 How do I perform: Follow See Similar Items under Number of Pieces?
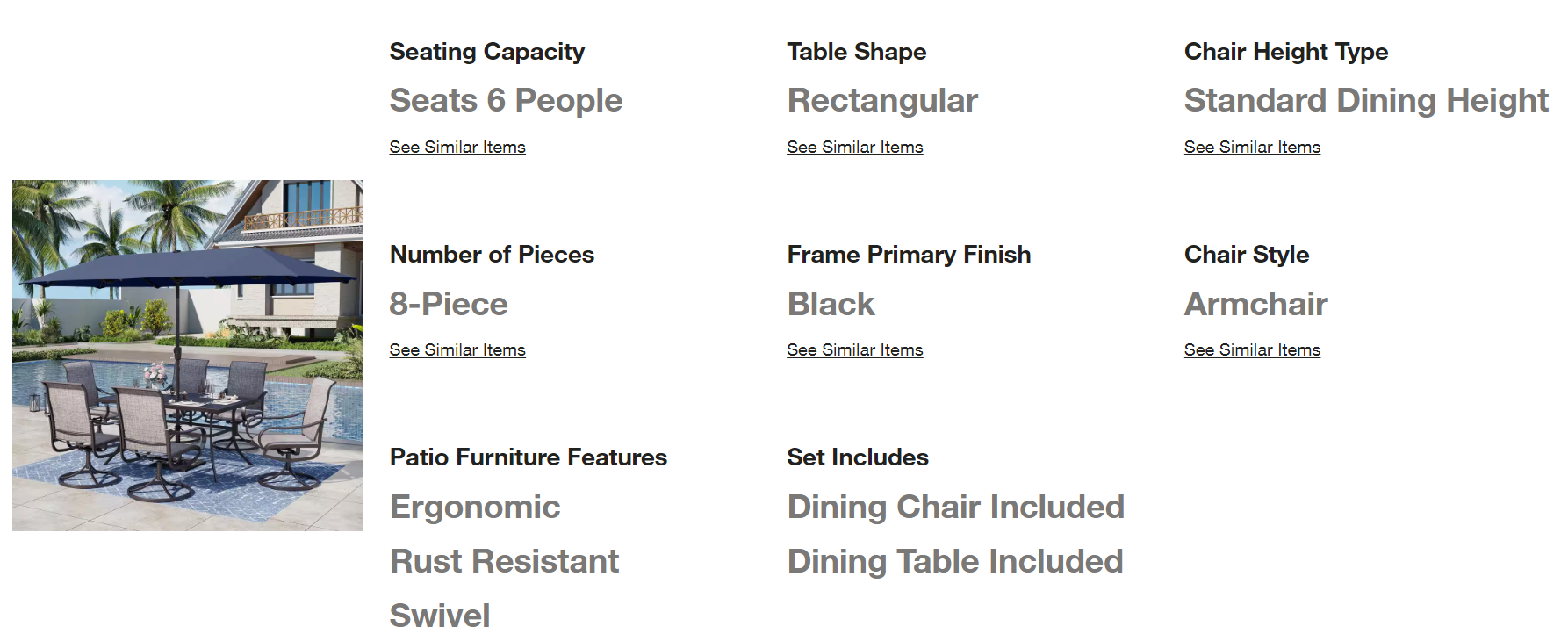click(x=457, y=350)
